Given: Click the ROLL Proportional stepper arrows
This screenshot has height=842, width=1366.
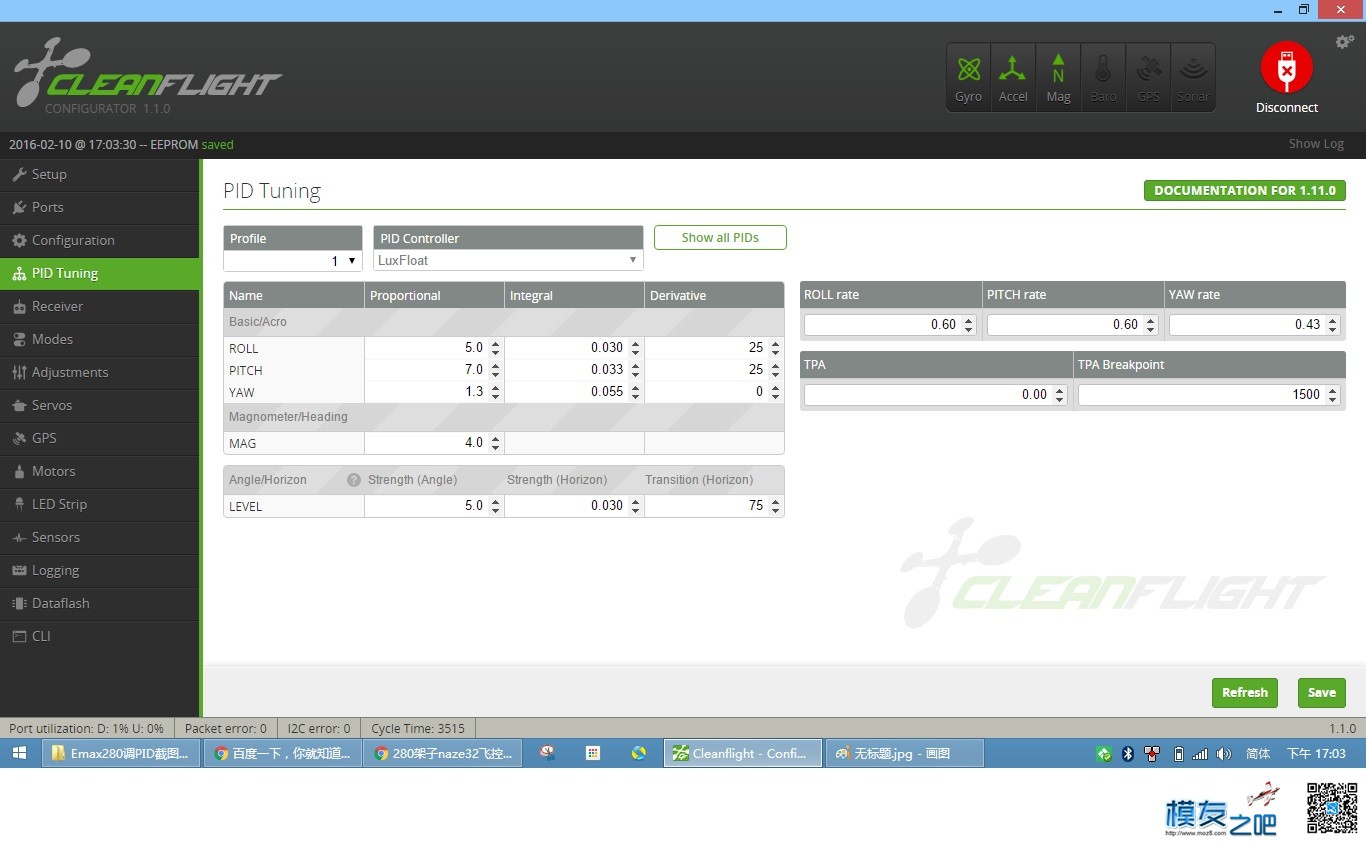Looking at the screenshot, I should click(495, 348).
